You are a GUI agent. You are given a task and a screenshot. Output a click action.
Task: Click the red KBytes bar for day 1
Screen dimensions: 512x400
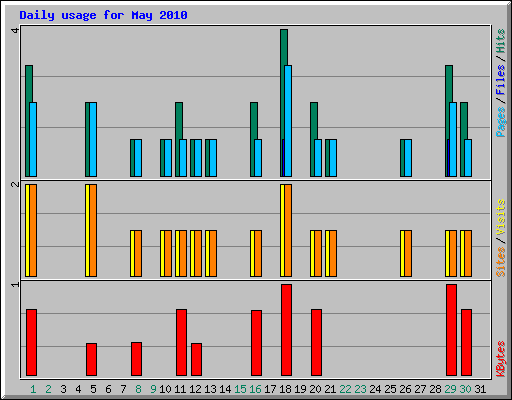point(31,342)
